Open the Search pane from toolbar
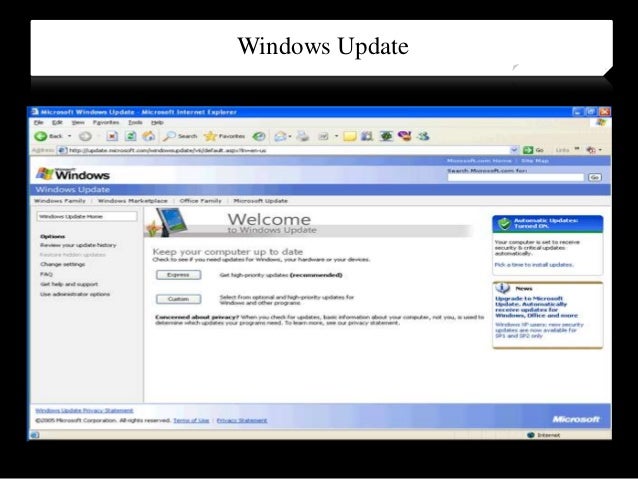 coord(179,136)
